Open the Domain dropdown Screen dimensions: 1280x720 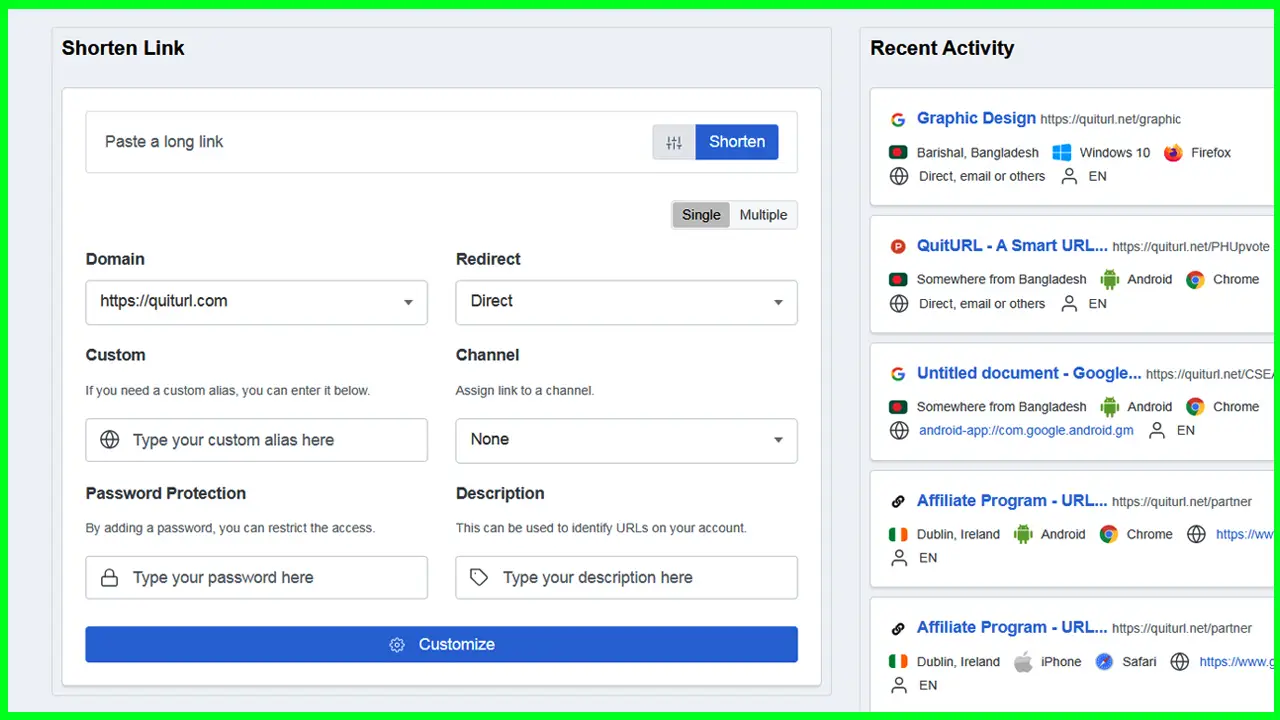[x=256, y=302]
